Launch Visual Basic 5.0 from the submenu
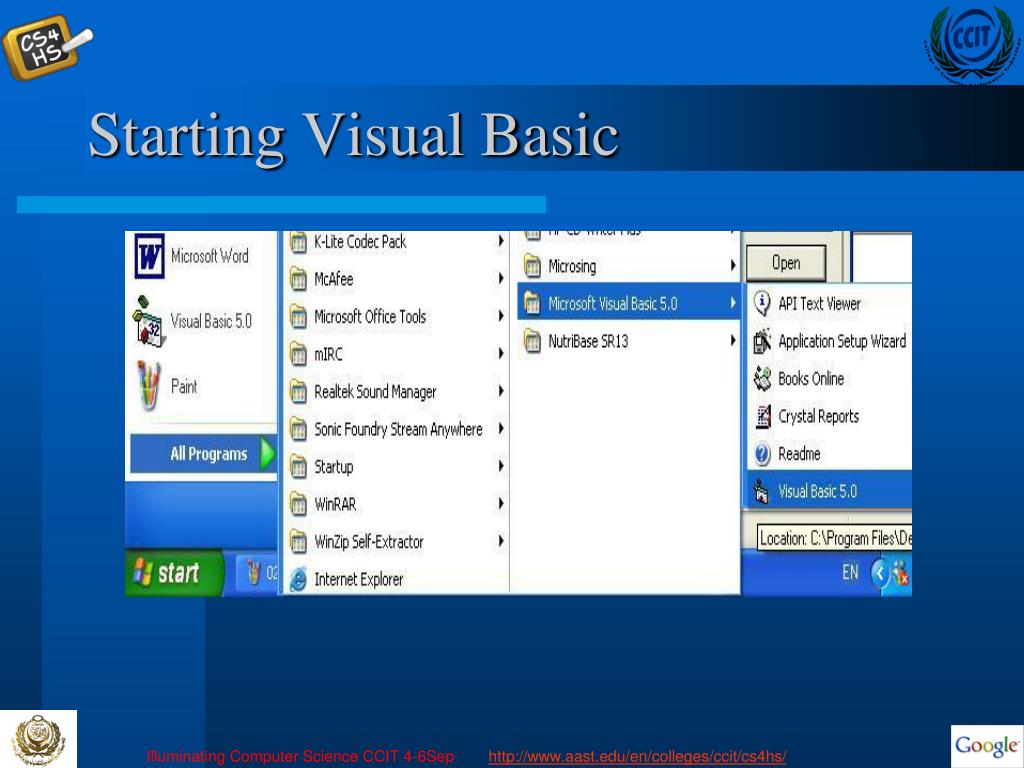 829,491
